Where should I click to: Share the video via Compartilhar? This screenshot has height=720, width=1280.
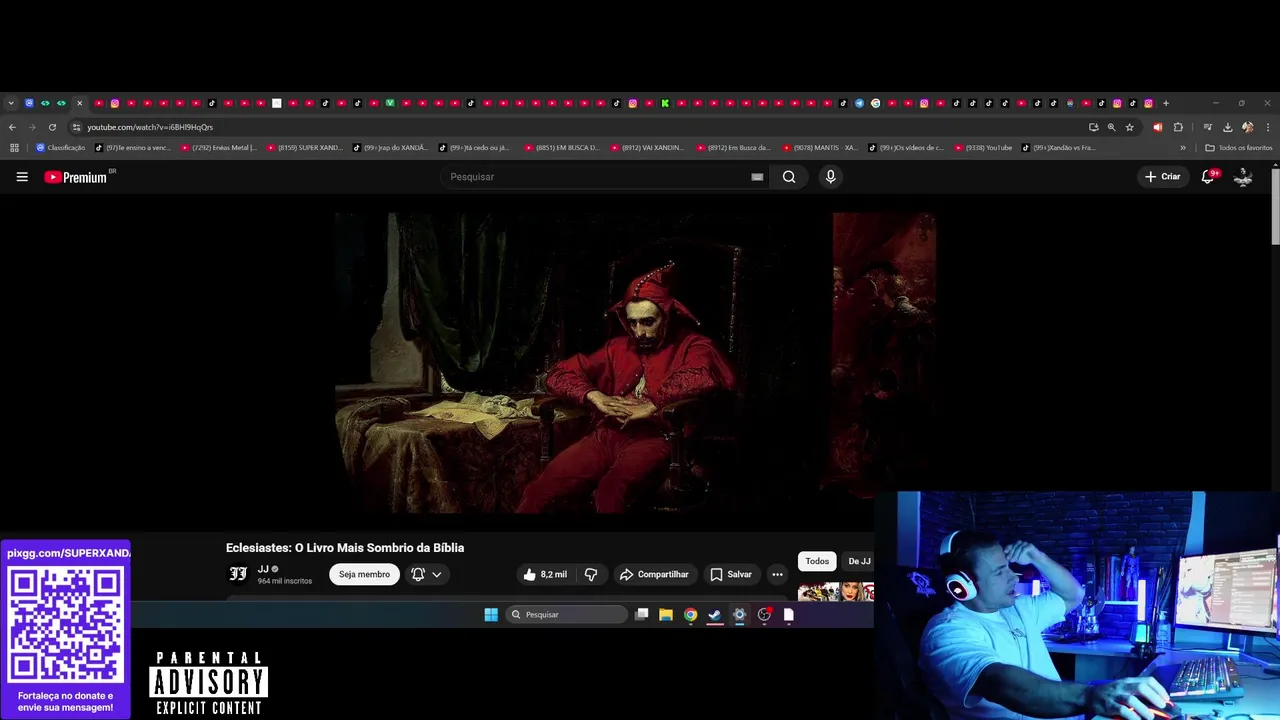654,574
